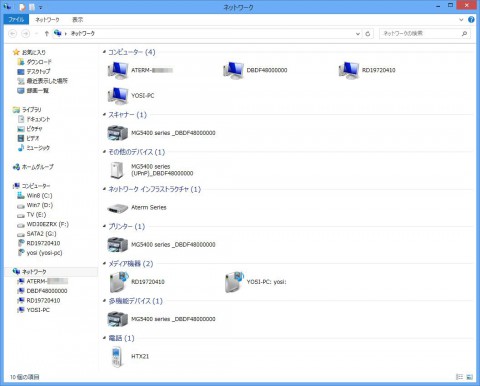Viewport: 480px width, 386px height.
Task: Switch to details view layout icon
Action: tap(459, 377)
